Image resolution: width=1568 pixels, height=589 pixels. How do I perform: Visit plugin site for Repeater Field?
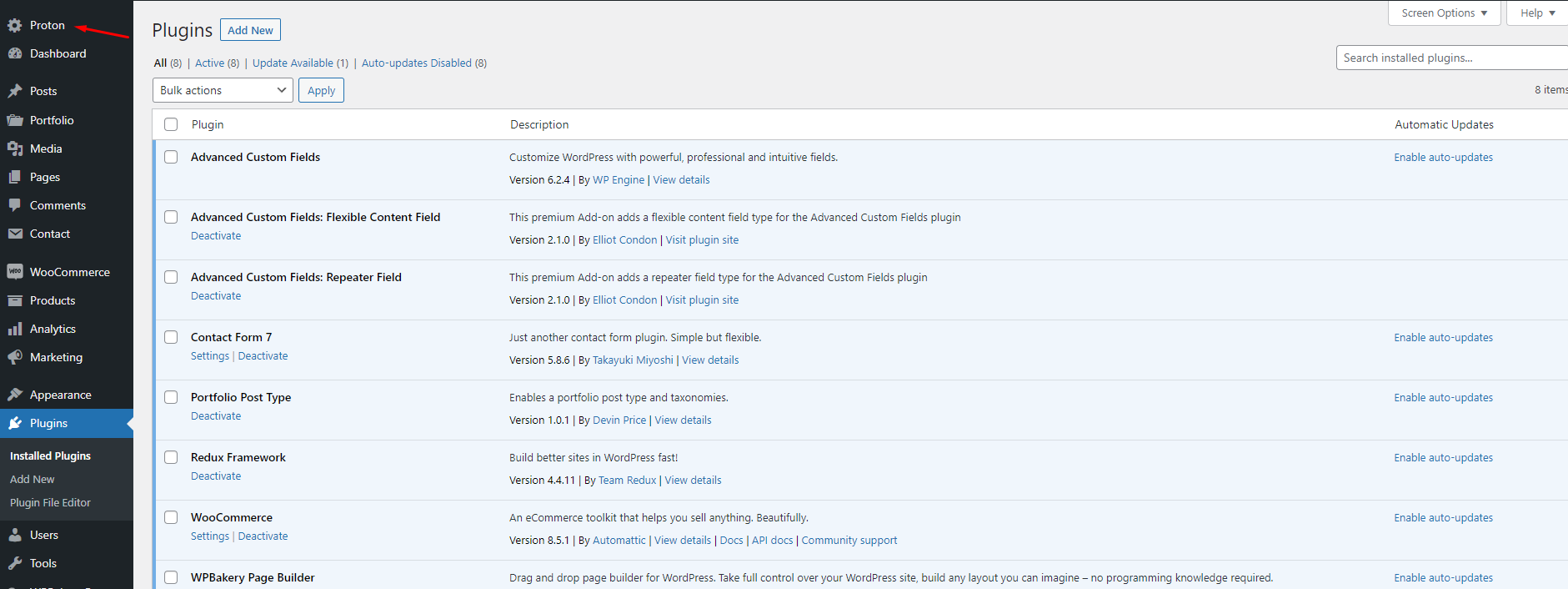[x=702, y=300]
